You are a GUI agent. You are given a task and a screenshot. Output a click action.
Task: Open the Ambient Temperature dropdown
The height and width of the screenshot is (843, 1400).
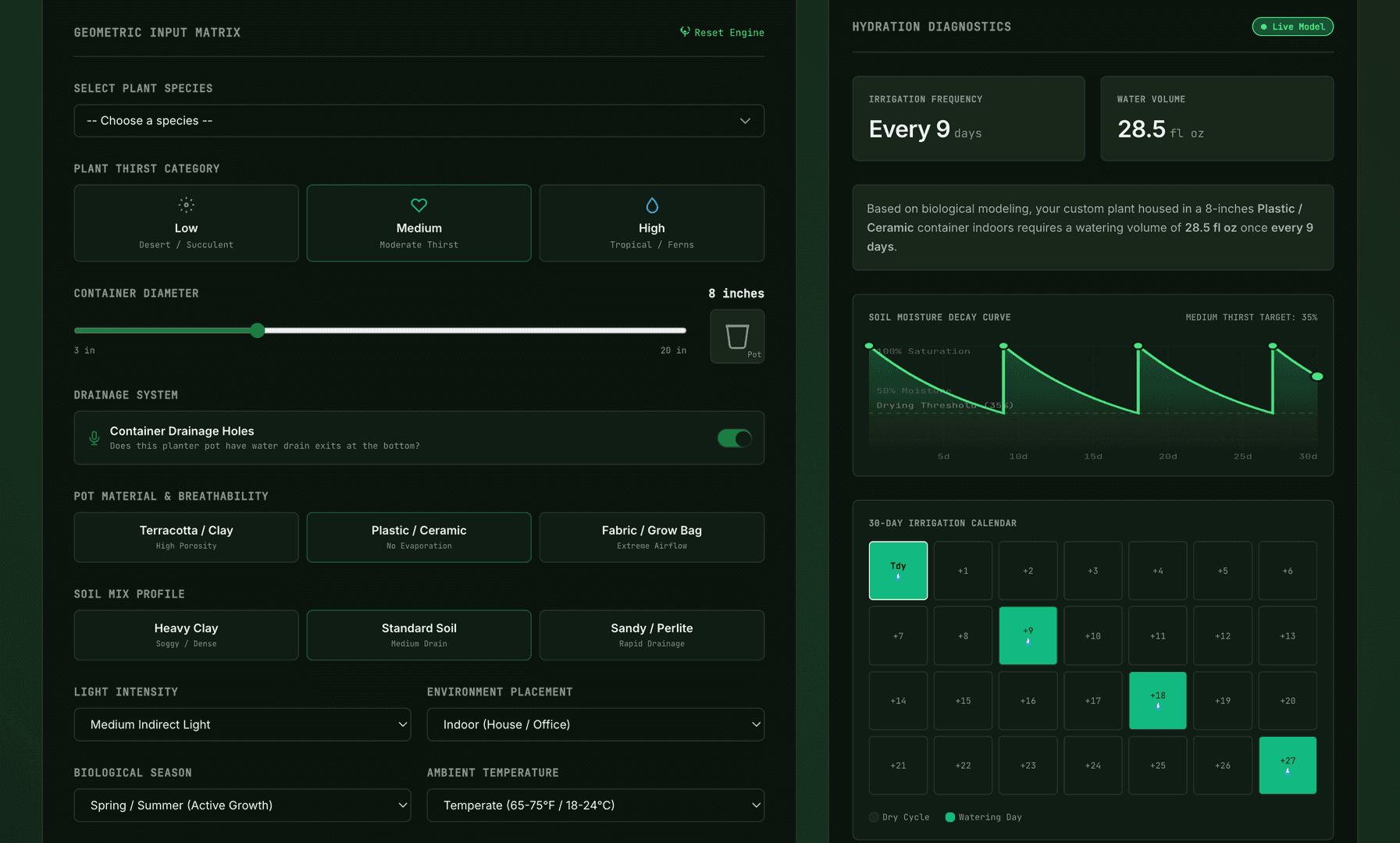pyautogui.click(x=596, y=806)
